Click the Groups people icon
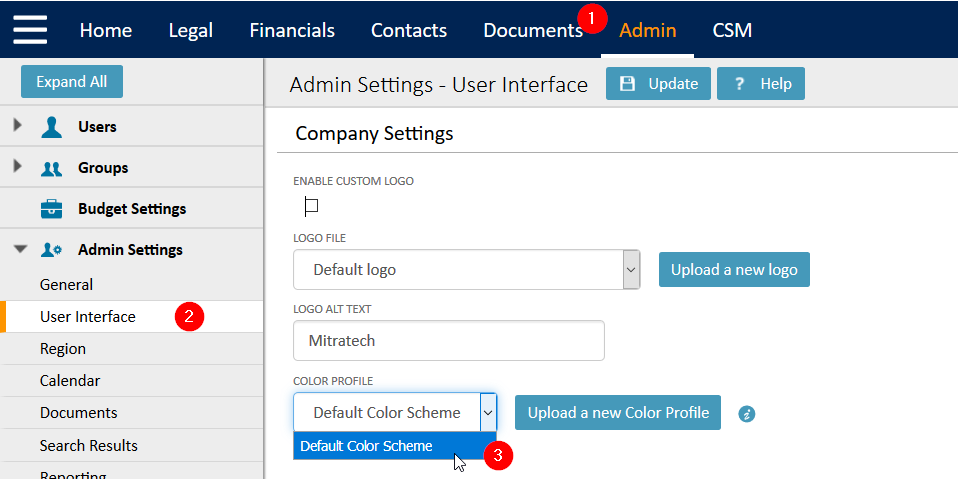958x479 pixels. pos(51,169)
